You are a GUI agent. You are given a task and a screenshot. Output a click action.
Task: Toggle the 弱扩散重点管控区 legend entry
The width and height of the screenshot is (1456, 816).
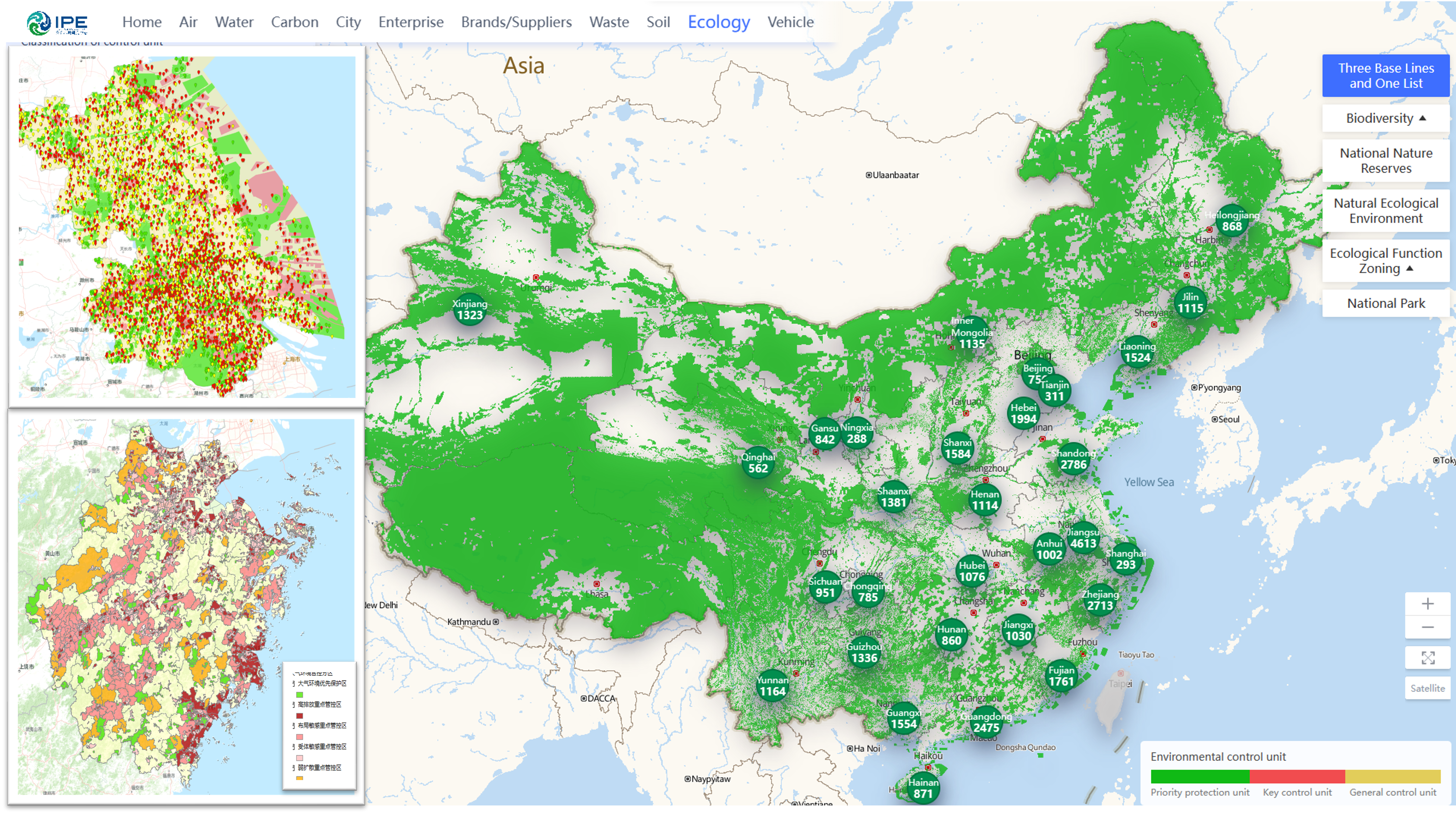[x=320, y=768]
